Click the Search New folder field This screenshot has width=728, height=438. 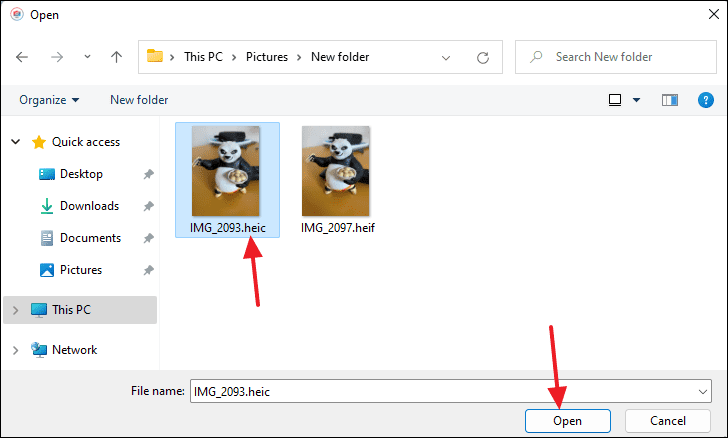[x=616, y=57]
